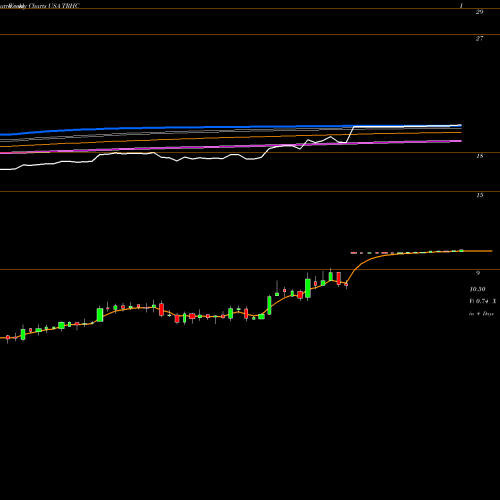Select the '15' price axis label
Screen dimensions: 500x500
(x=479, y=195)
